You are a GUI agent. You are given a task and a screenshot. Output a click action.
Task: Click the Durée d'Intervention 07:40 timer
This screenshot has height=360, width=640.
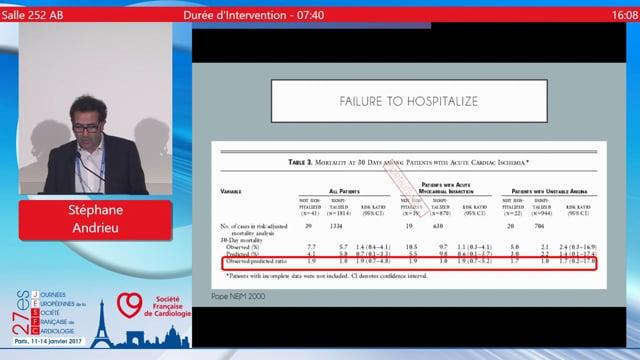[253, 15]
